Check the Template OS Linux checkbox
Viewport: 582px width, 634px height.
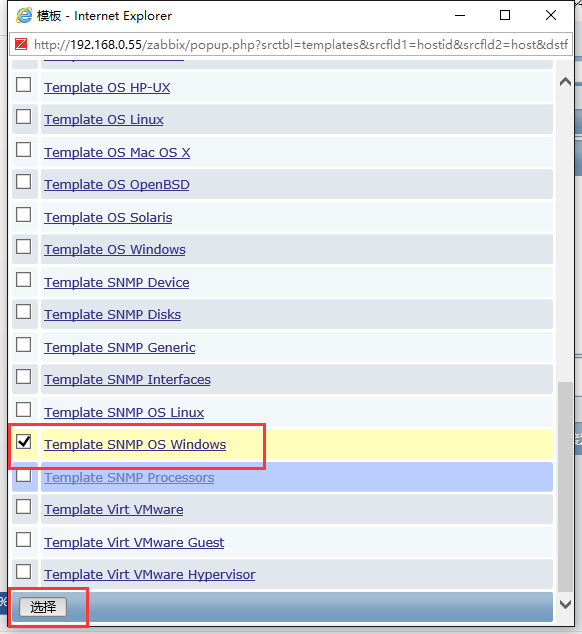click(23, 117)
